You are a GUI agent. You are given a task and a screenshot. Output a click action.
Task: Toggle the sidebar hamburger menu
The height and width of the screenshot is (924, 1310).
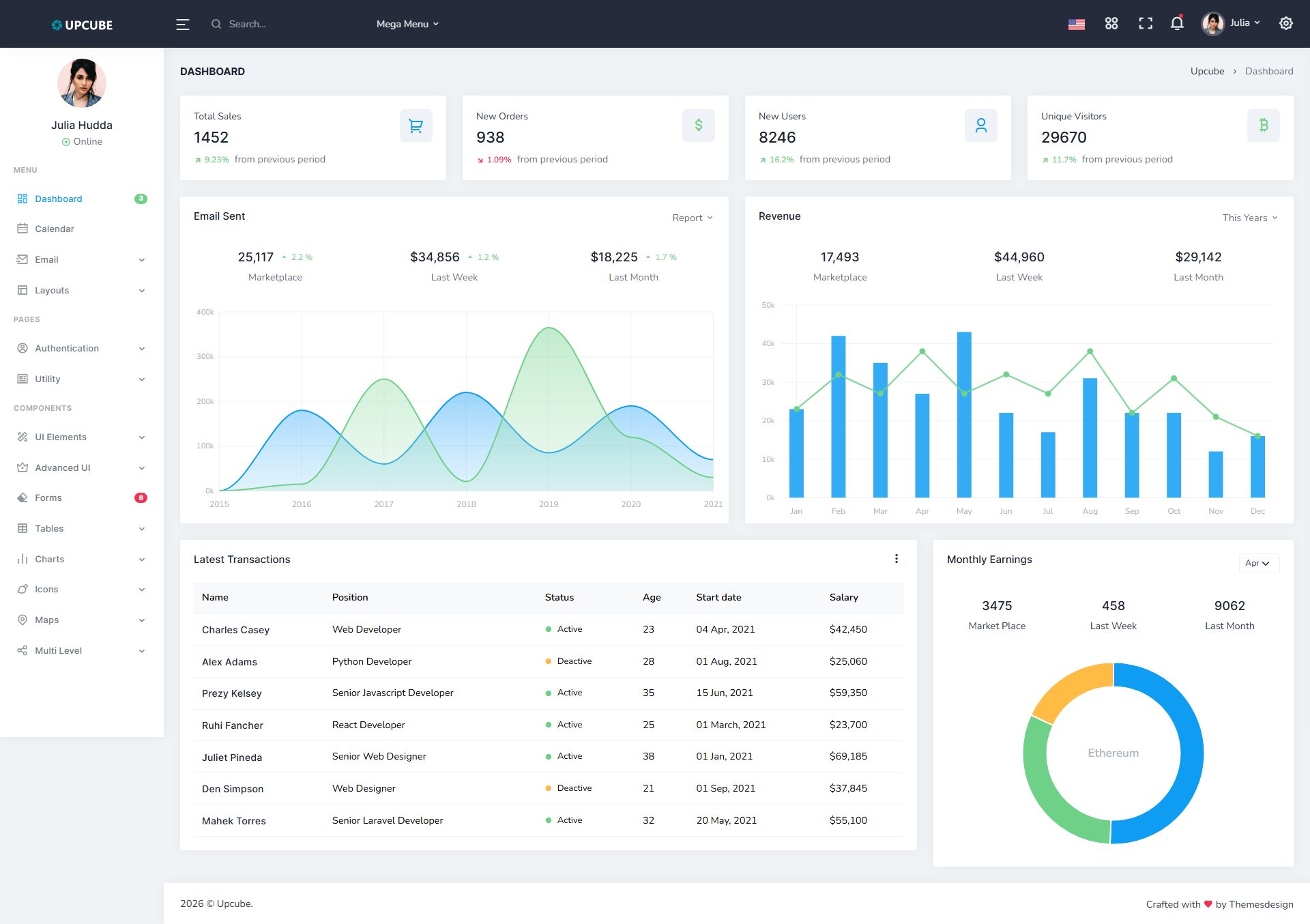[182, 25]
